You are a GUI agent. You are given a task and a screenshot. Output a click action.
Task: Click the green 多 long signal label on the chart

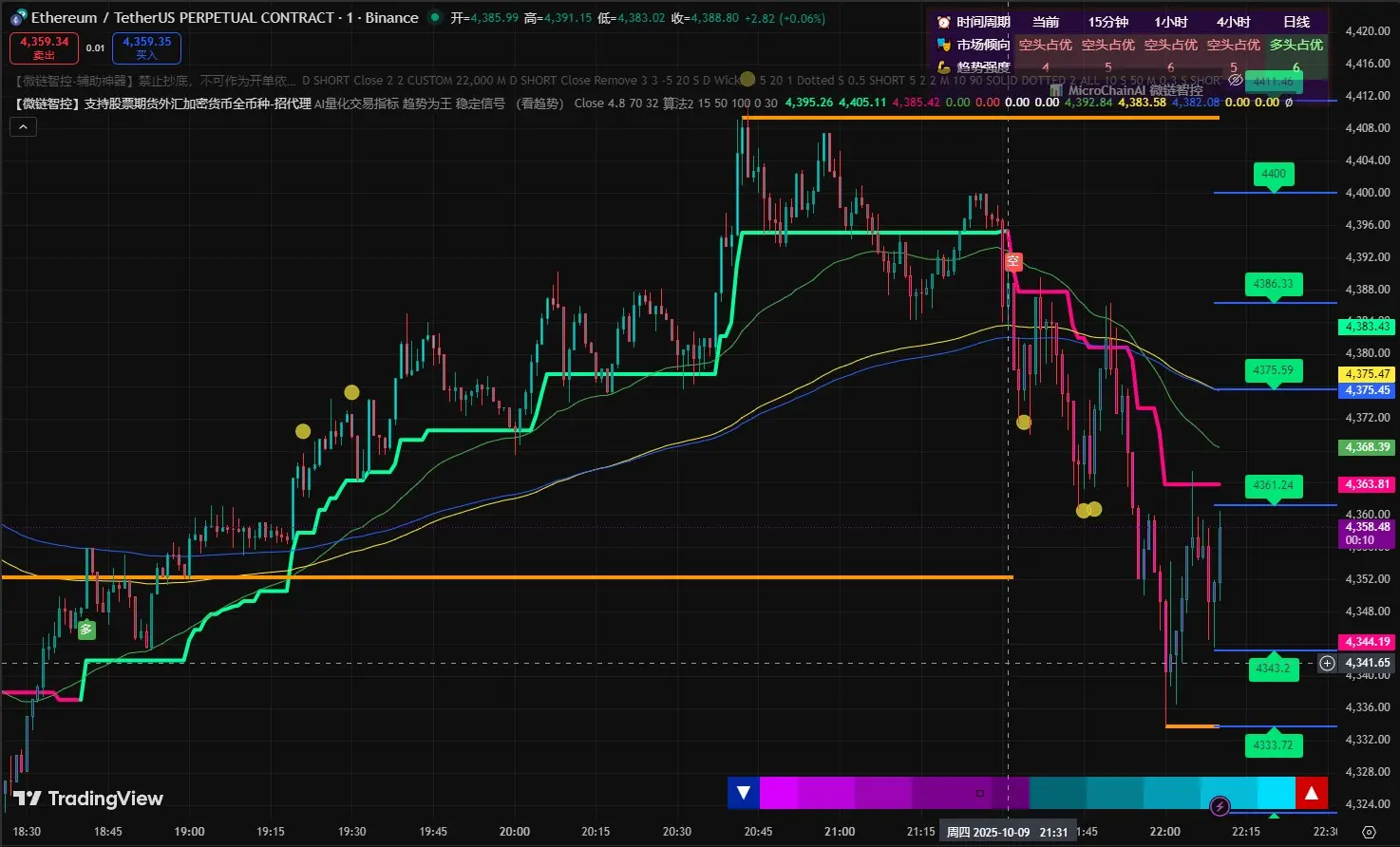pyautogui.click(x=86, y=630)
